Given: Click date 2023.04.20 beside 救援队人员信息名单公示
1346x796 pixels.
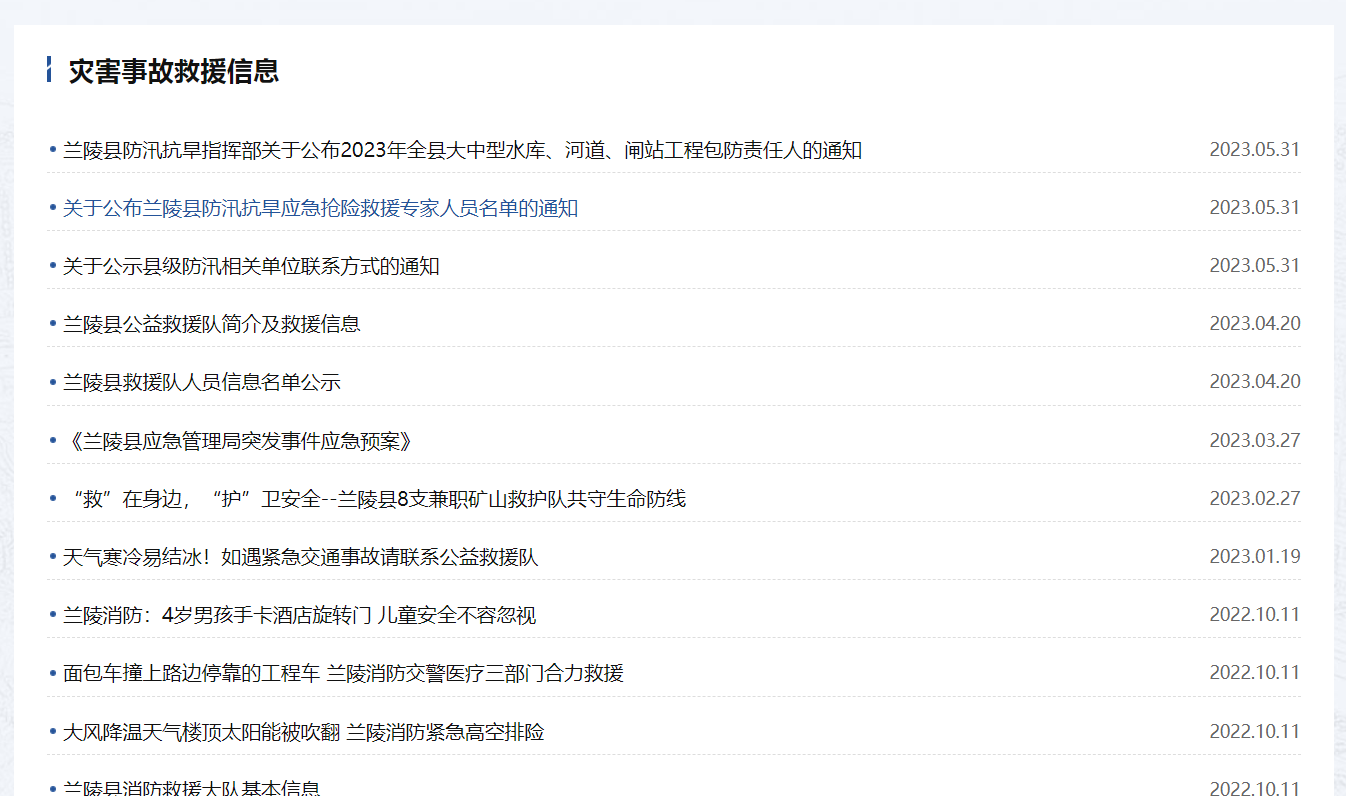Looking at the screenshot, I should coord(1255,382).
